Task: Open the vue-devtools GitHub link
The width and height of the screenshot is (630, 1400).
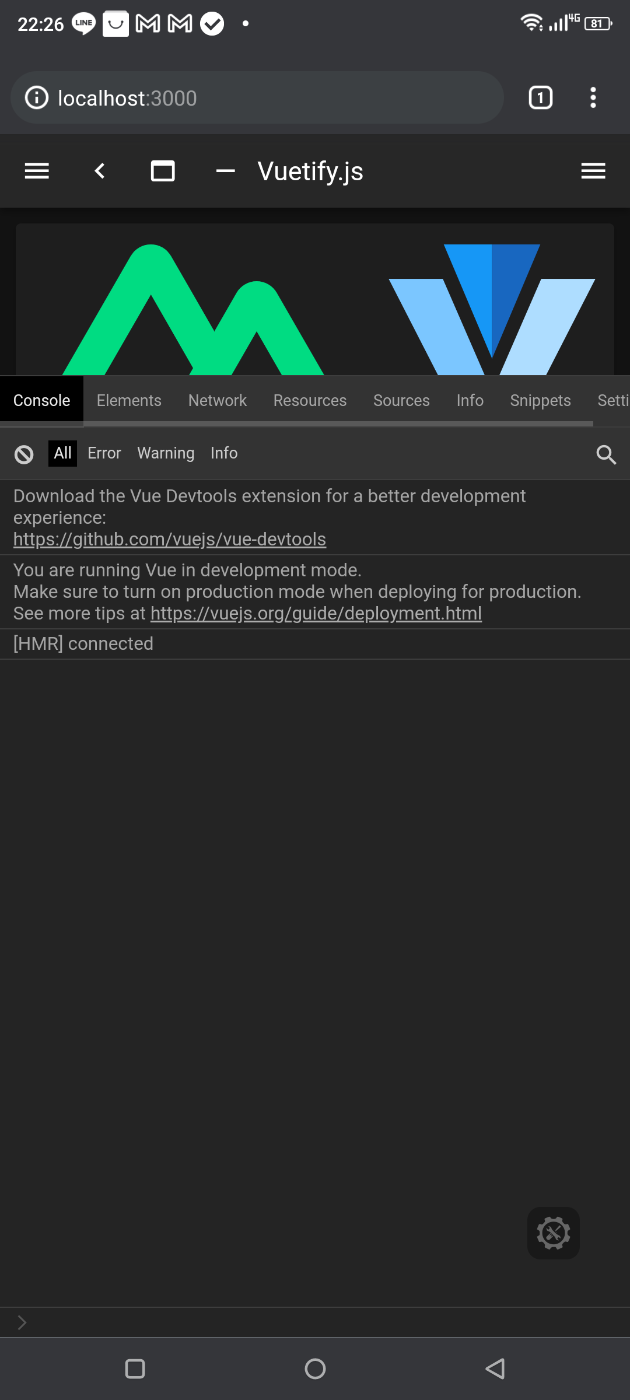Action: [x=170, y=539]
